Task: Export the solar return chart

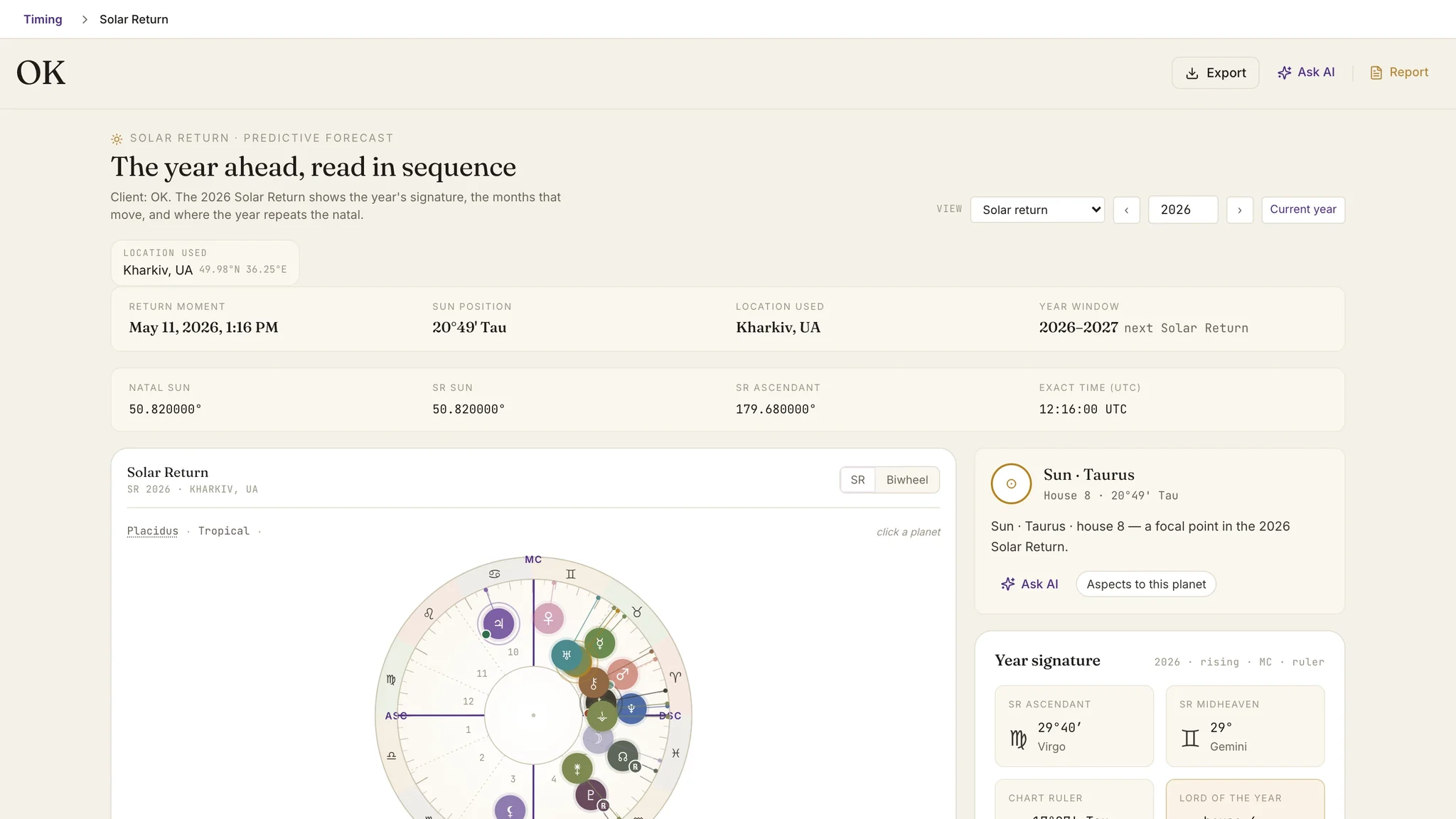Action: 1215,73
